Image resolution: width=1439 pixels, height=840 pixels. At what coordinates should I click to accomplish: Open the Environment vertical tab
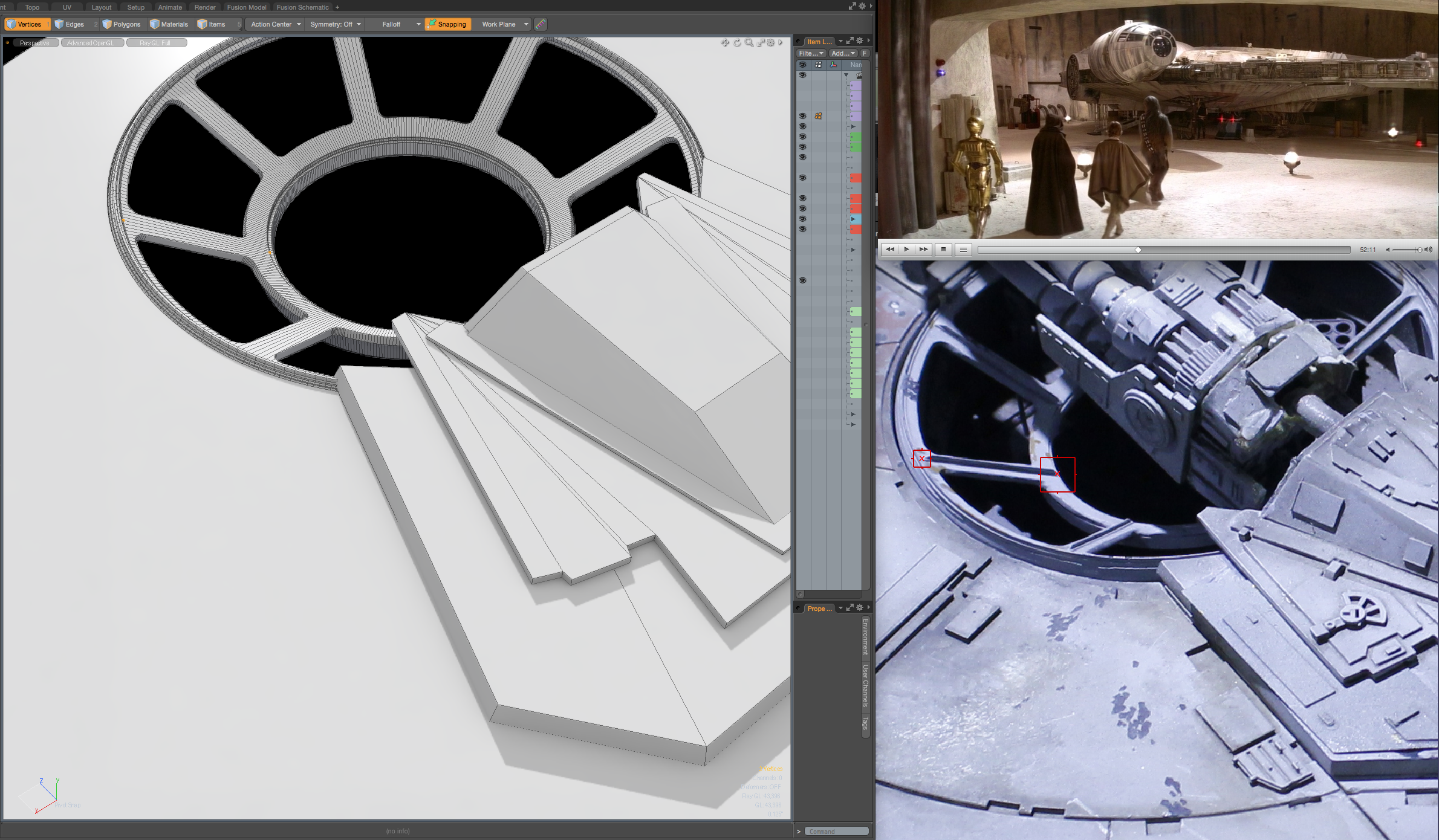point(865,637)
